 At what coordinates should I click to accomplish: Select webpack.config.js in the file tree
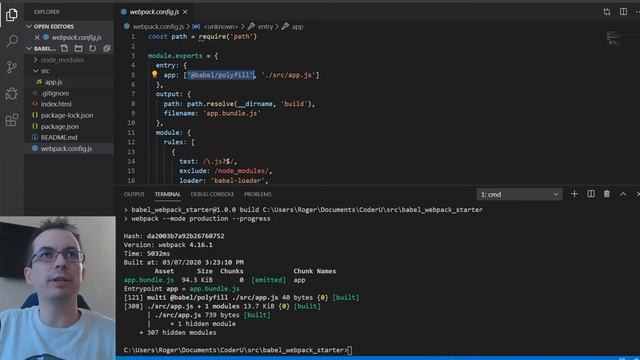tap(66, 149)
